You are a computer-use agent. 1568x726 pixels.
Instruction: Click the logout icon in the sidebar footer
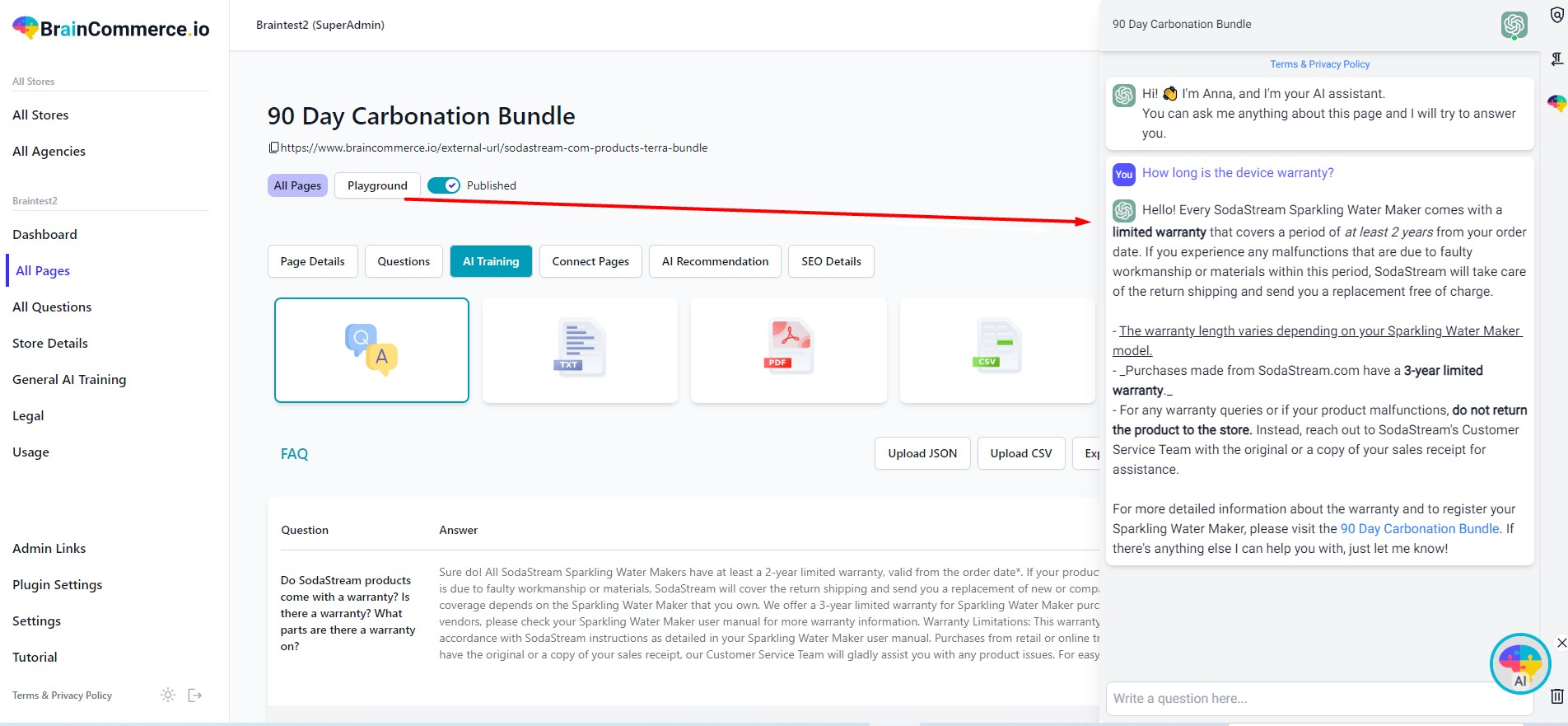(x=195, y=696)
